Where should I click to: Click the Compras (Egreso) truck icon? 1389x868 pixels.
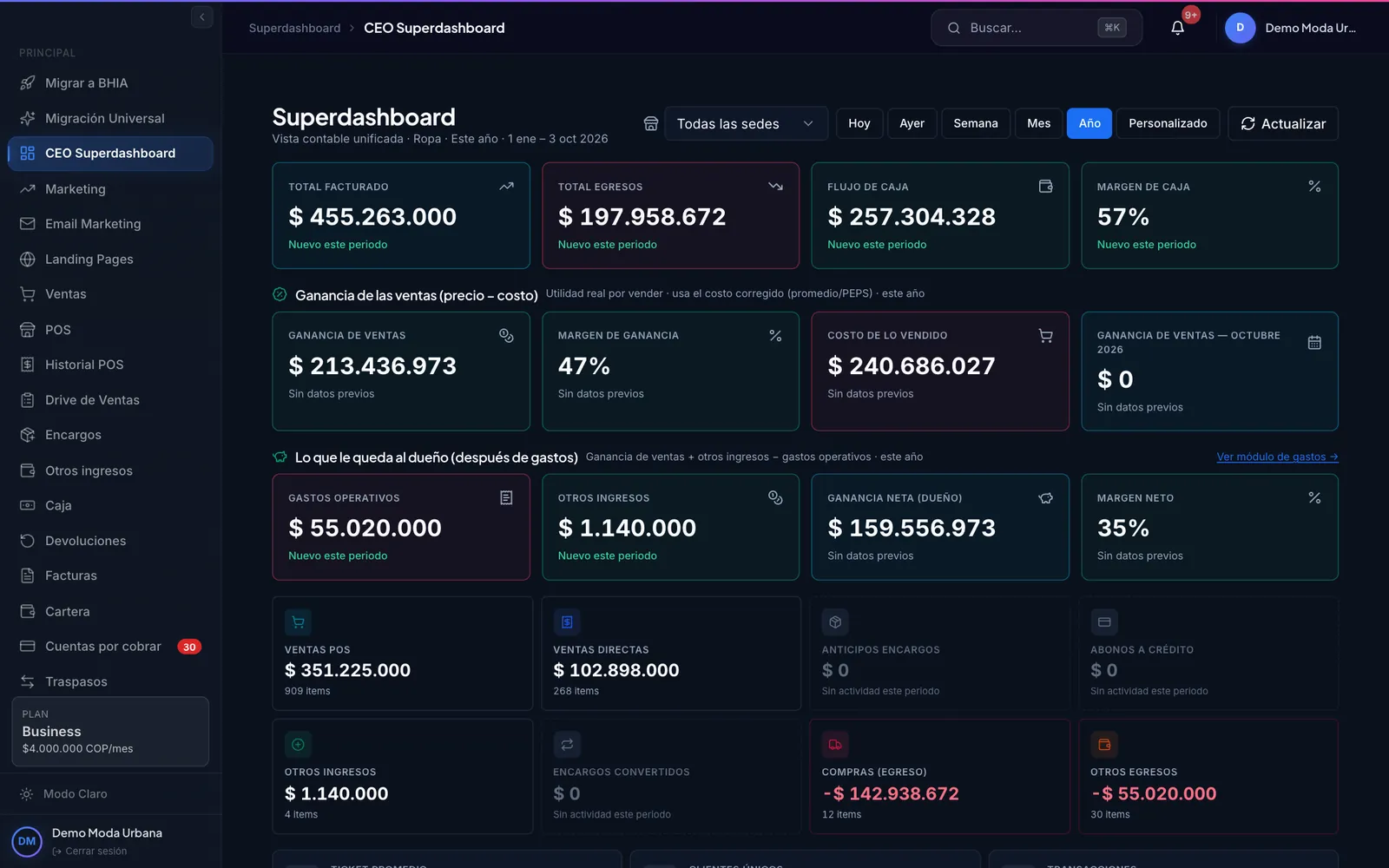click(835, 745)
